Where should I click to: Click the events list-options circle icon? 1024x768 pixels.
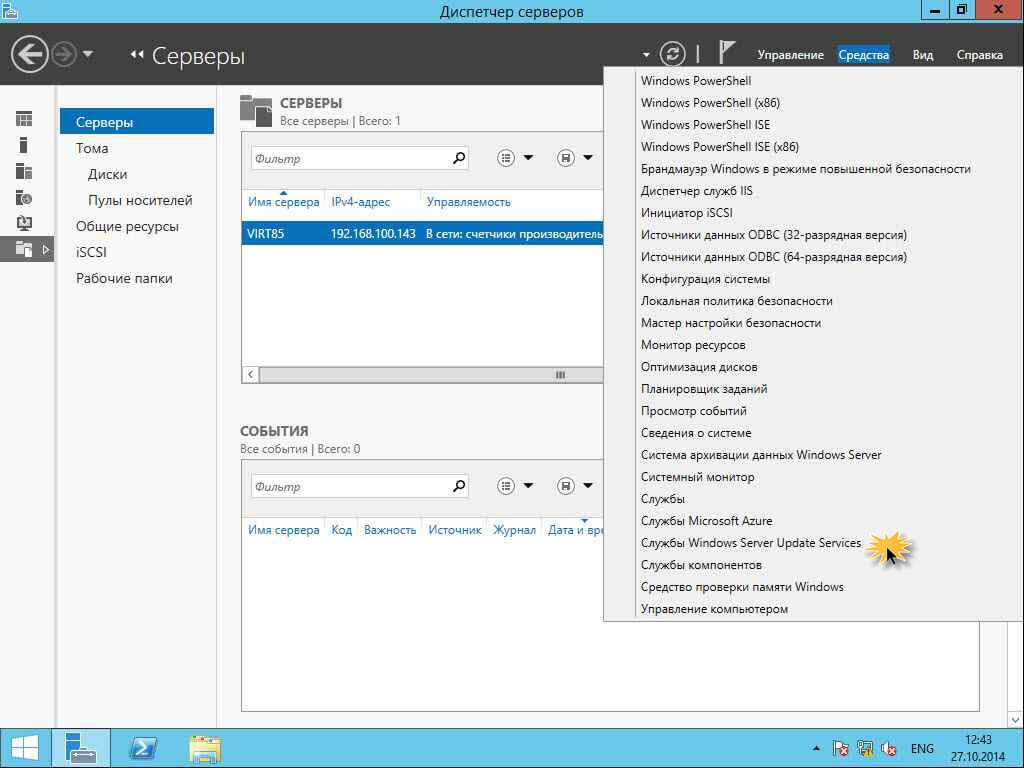[x=505, y=485]
